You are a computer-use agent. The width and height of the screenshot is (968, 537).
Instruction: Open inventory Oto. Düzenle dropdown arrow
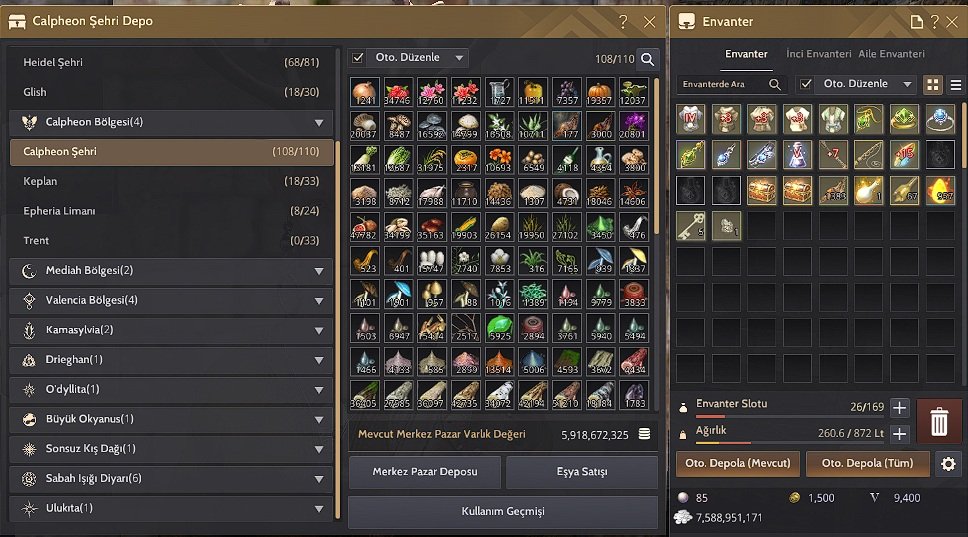[907, 84]
